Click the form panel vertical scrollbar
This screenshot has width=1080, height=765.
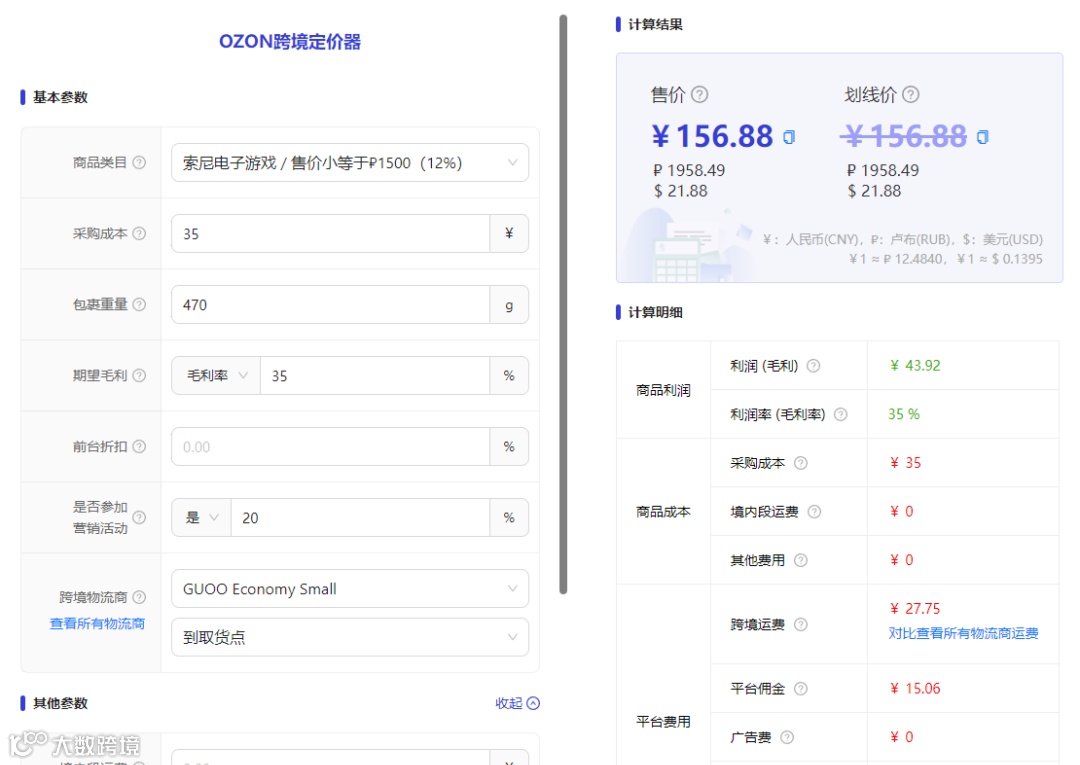tap(563, 304)
